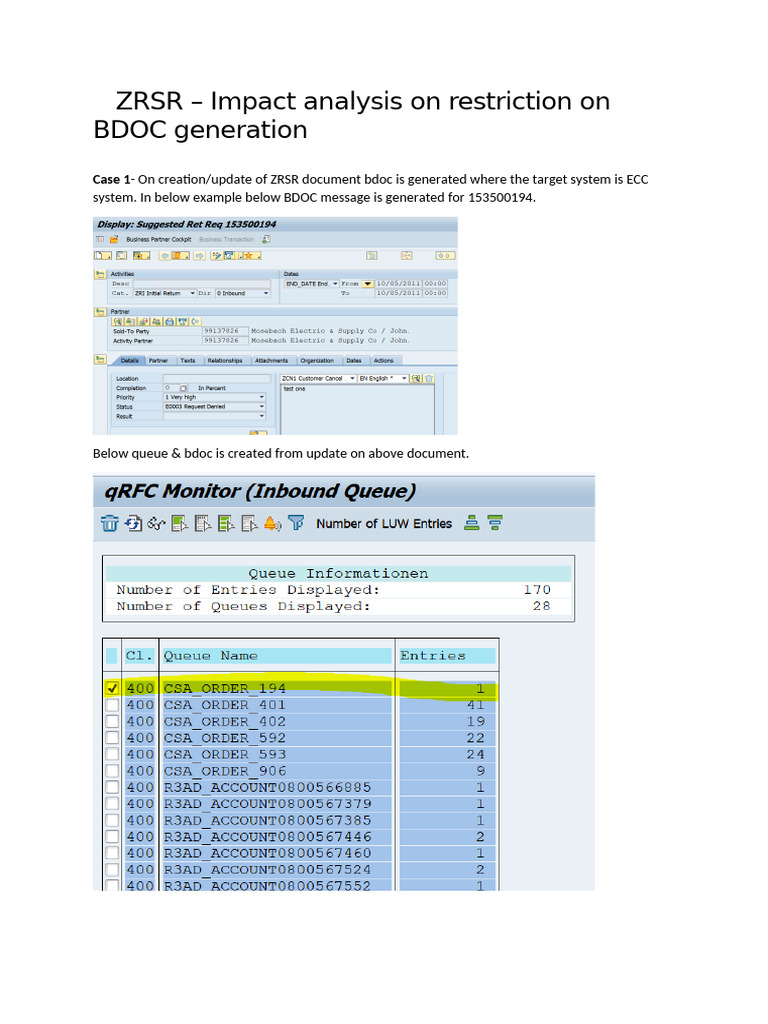Click the refresh icon in qRFC Monitor toolbar
Screen dimensions: 768x1024
(133, 523)
